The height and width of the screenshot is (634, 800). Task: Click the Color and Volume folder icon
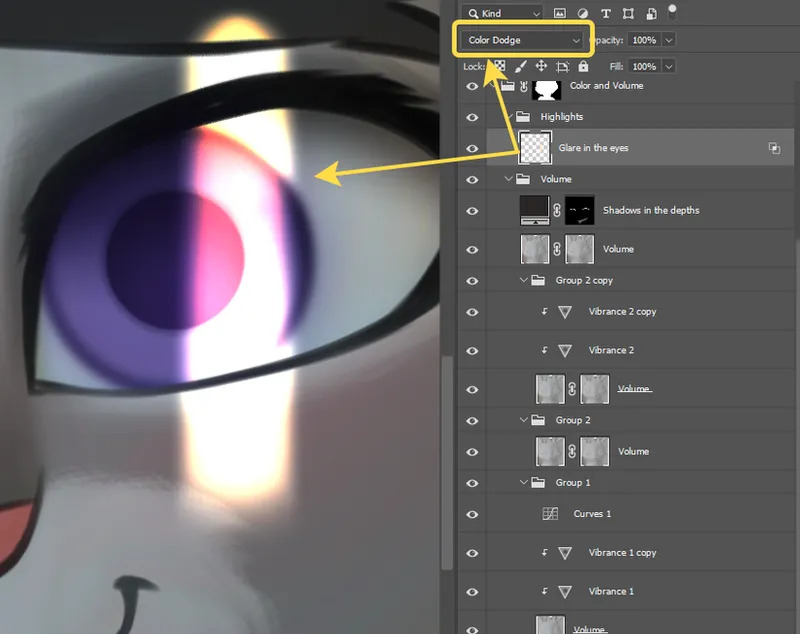508,85
